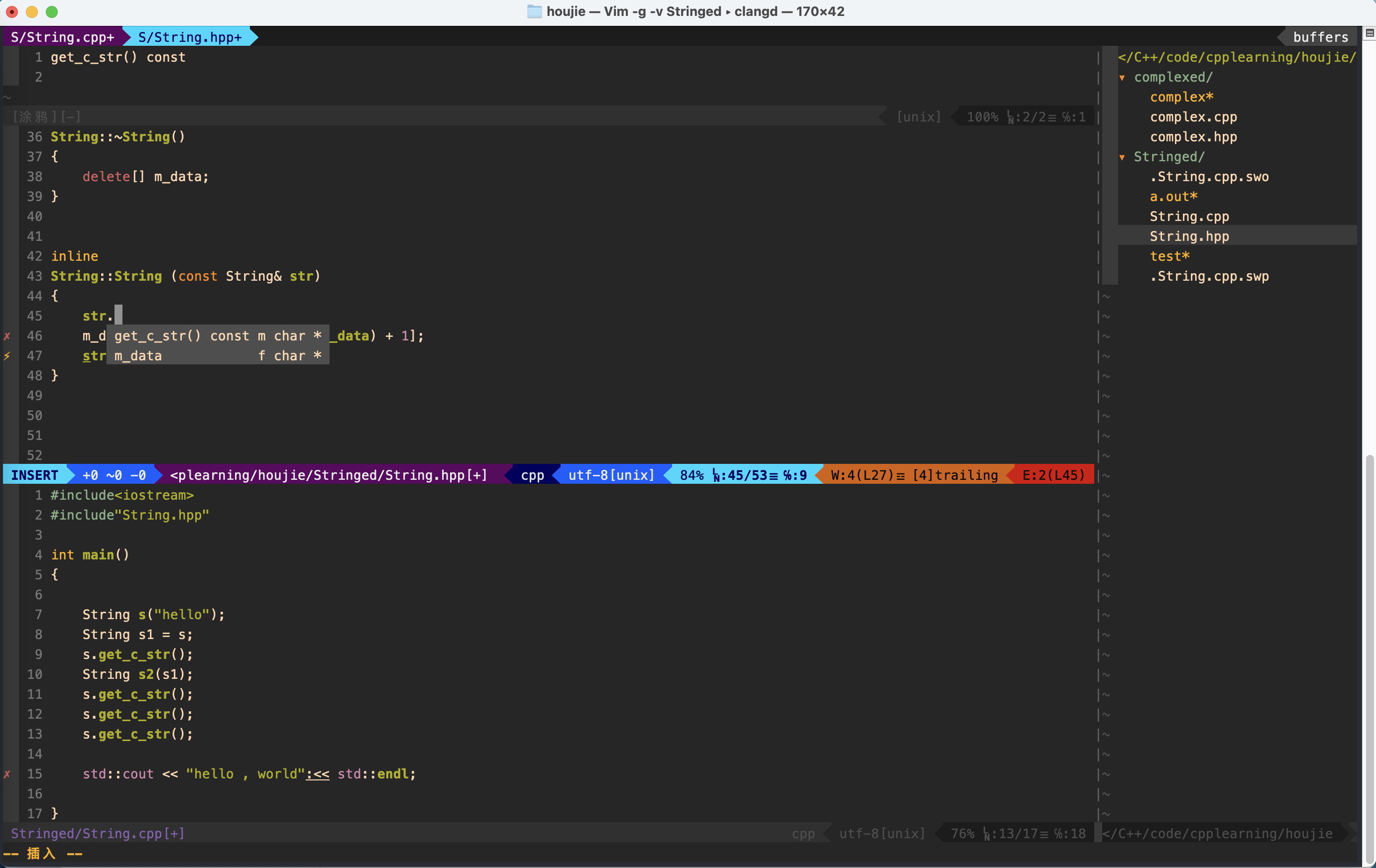
Task: Click the cpp filetype segment in active status line
Action: pyautogui.click(x=532, y=475)
